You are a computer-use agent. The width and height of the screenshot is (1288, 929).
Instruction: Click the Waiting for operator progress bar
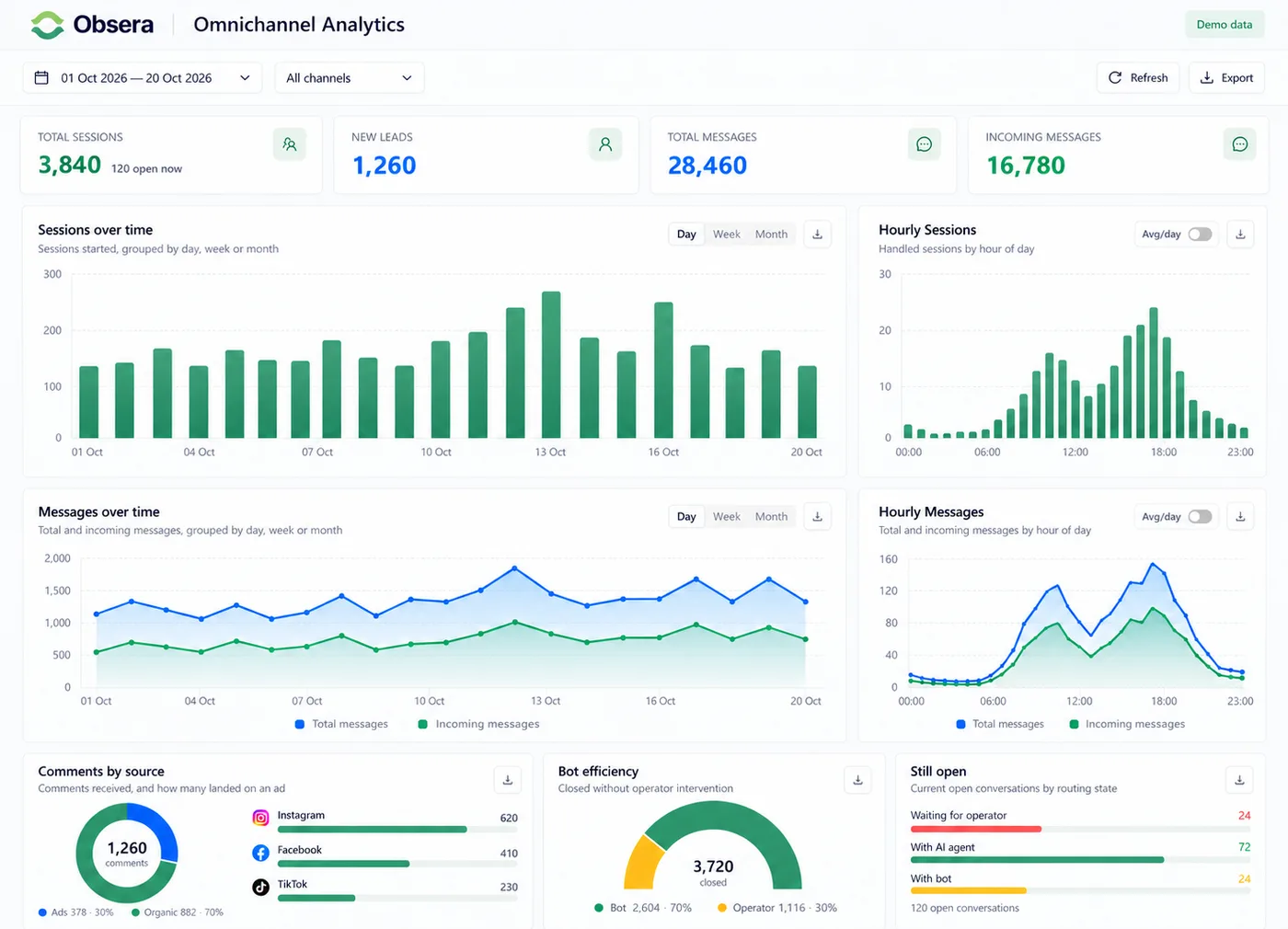tap(1080, 829)
